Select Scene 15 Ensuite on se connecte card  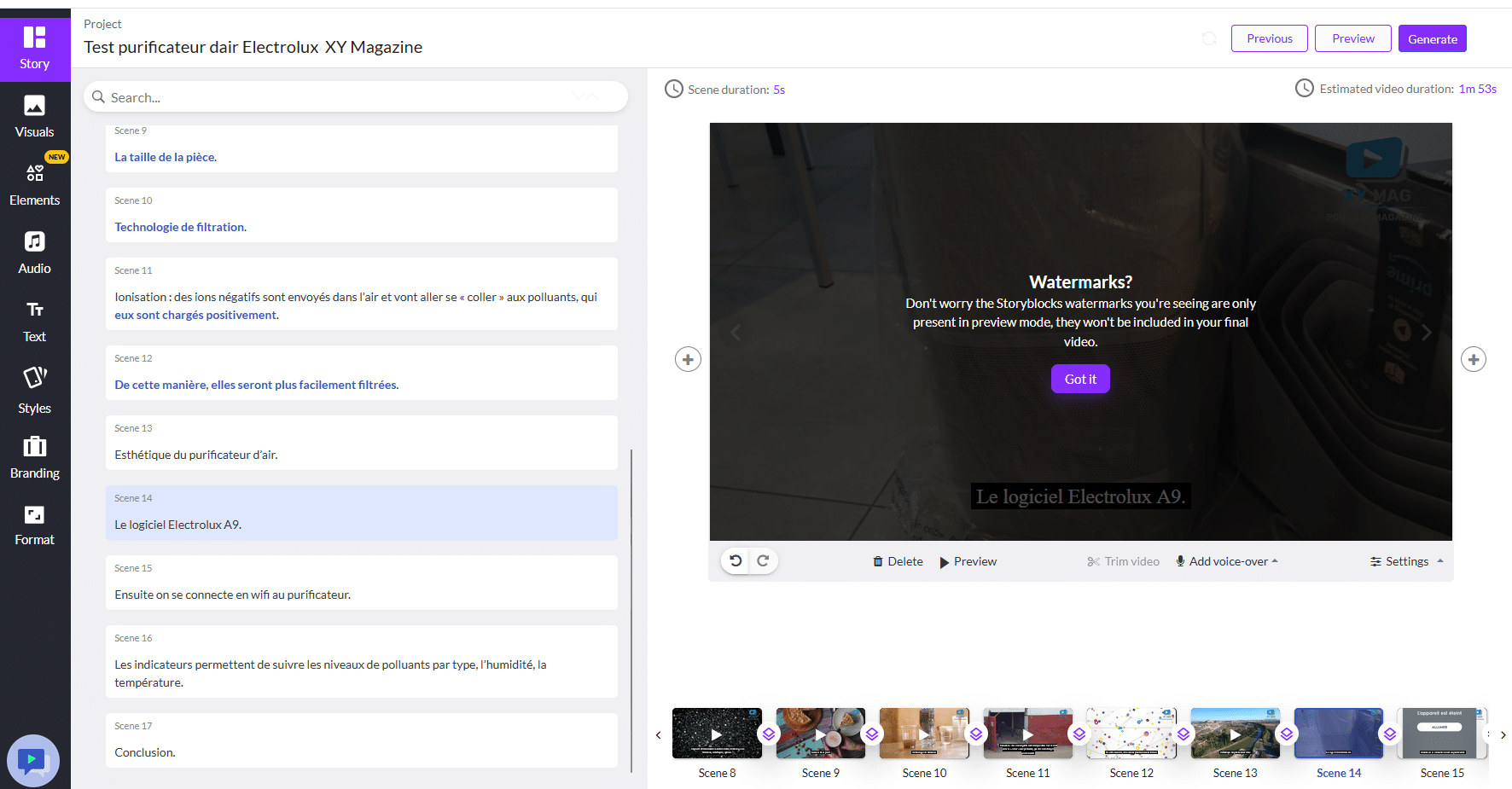pos(362,583)
